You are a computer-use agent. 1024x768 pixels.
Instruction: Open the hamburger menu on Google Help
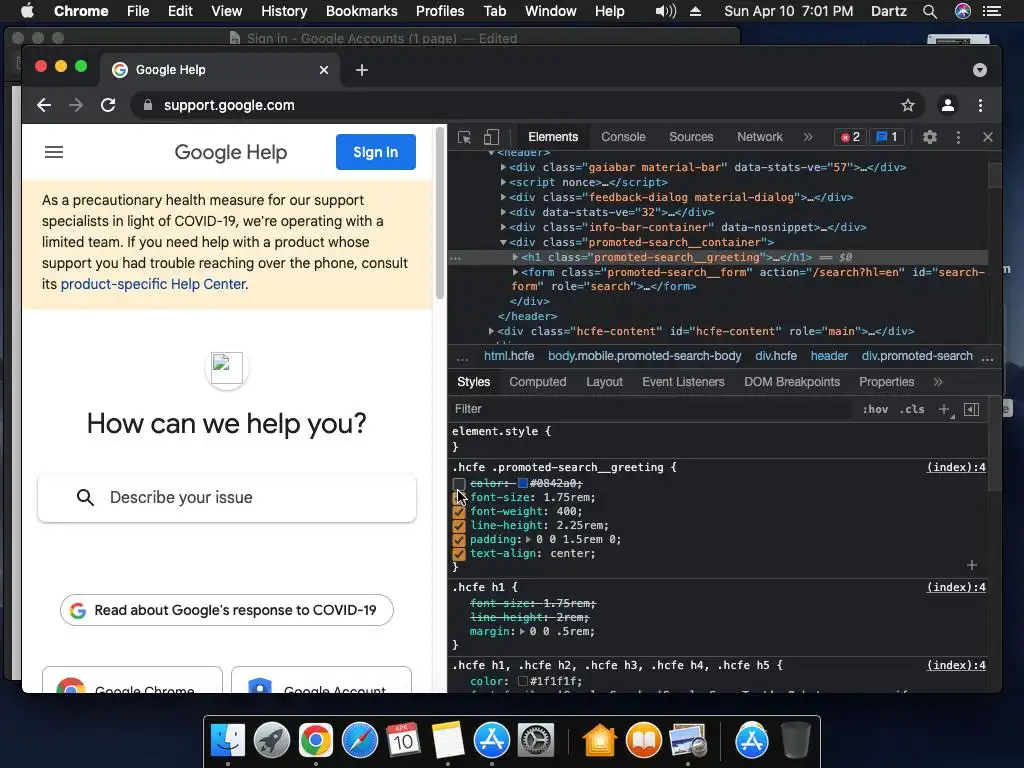click(54, 152)
